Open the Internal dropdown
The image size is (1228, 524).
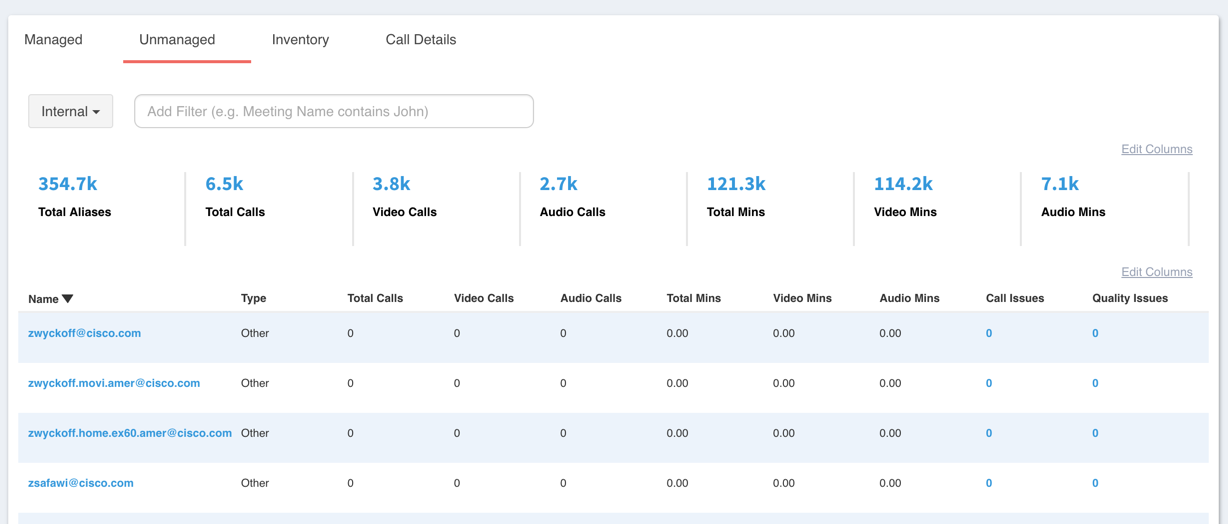pos(70,111)
